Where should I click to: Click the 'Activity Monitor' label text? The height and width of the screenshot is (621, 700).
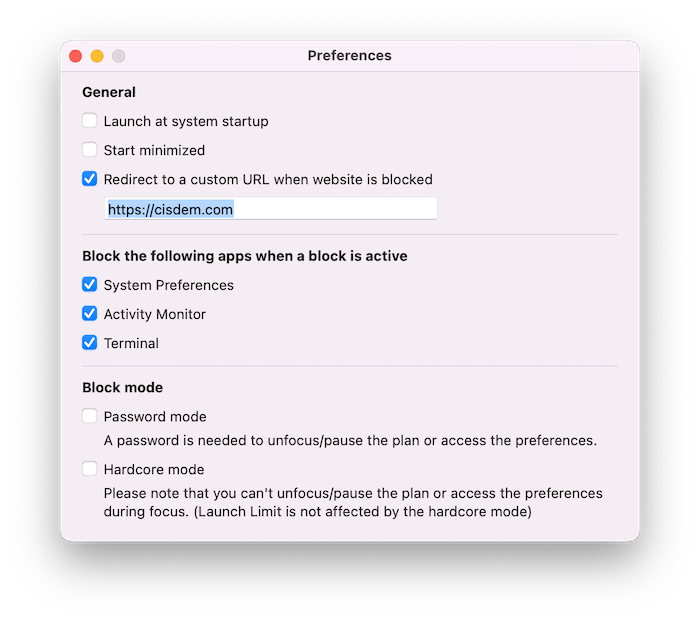point(154,314)
